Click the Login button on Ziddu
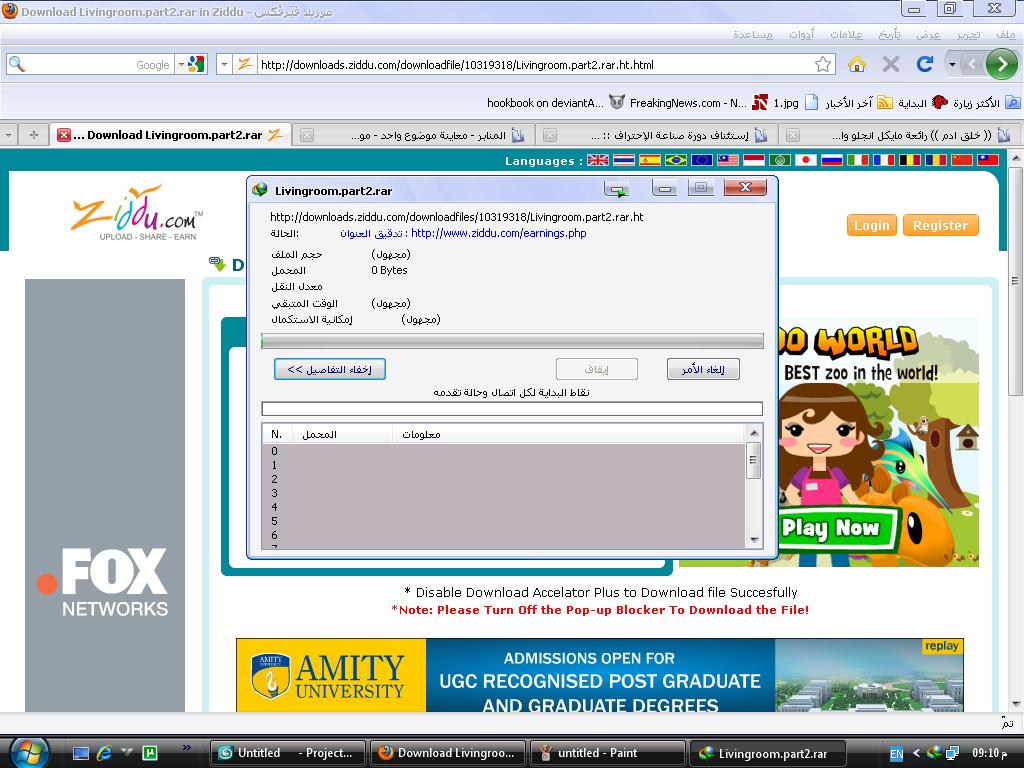The image size is (1024, 768). pos(872,225)
